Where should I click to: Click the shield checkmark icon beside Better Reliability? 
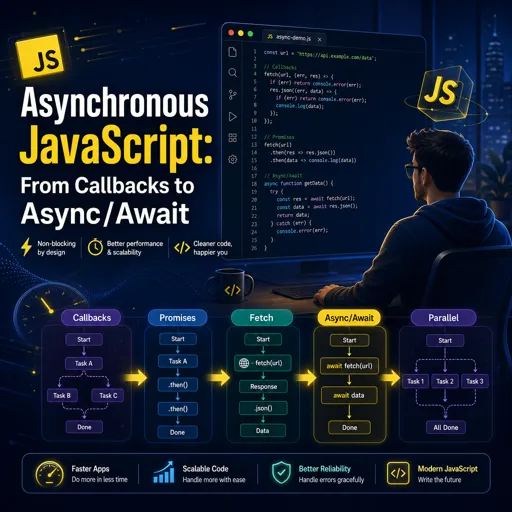[x=281, y=473]
